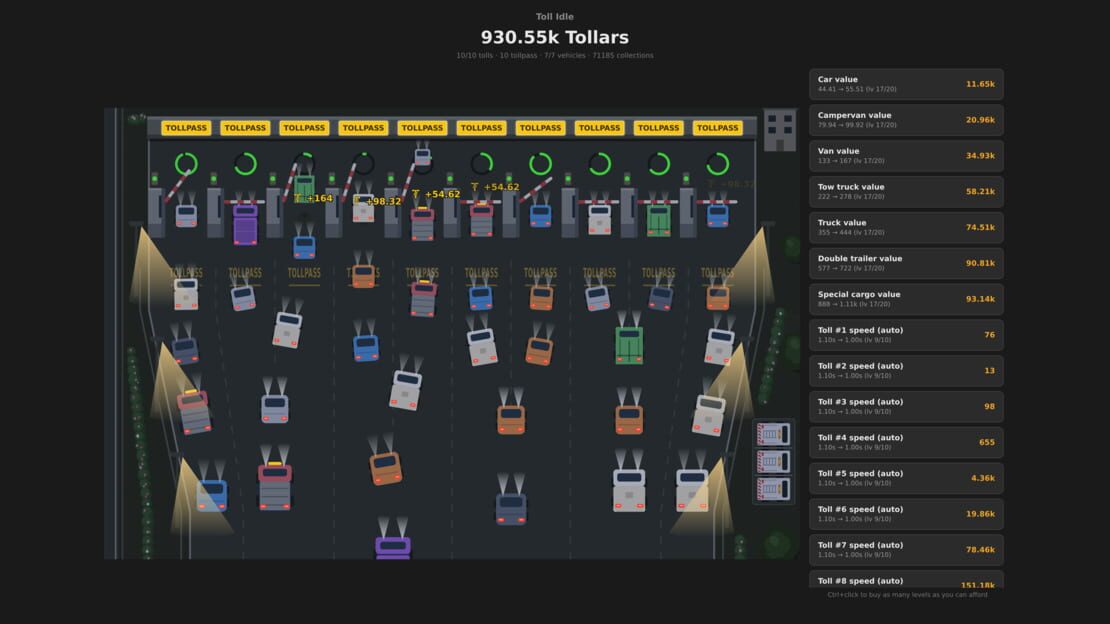Buy the Car value upgrade
The width and height of the screenshot is (1110, 624).
pos(906,84)
